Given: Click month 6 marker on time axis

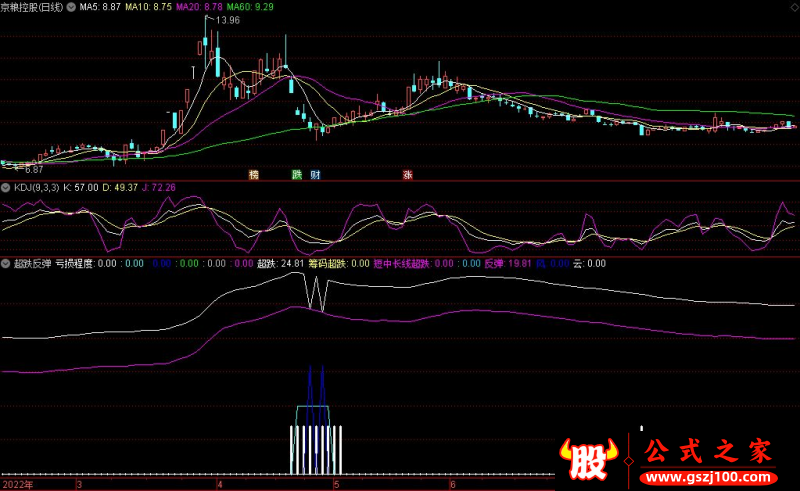Looking at the screenshot, I should pyautogui.click(x=452, y=484).
